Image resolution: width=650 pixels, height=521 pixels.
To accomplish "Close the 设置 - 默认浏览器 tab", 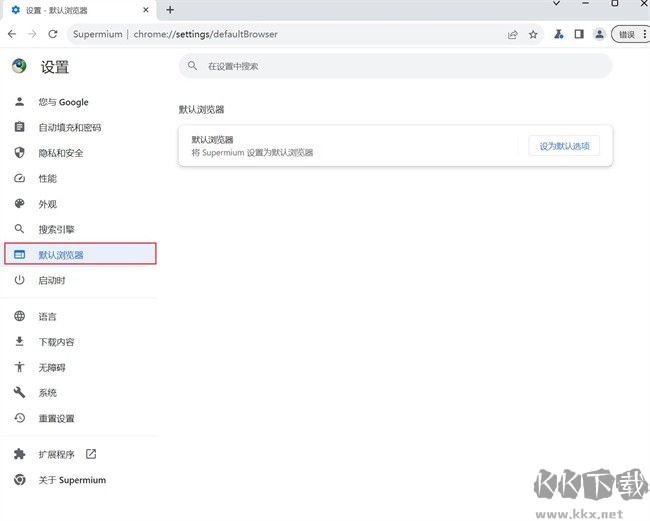I will (146, 10).
